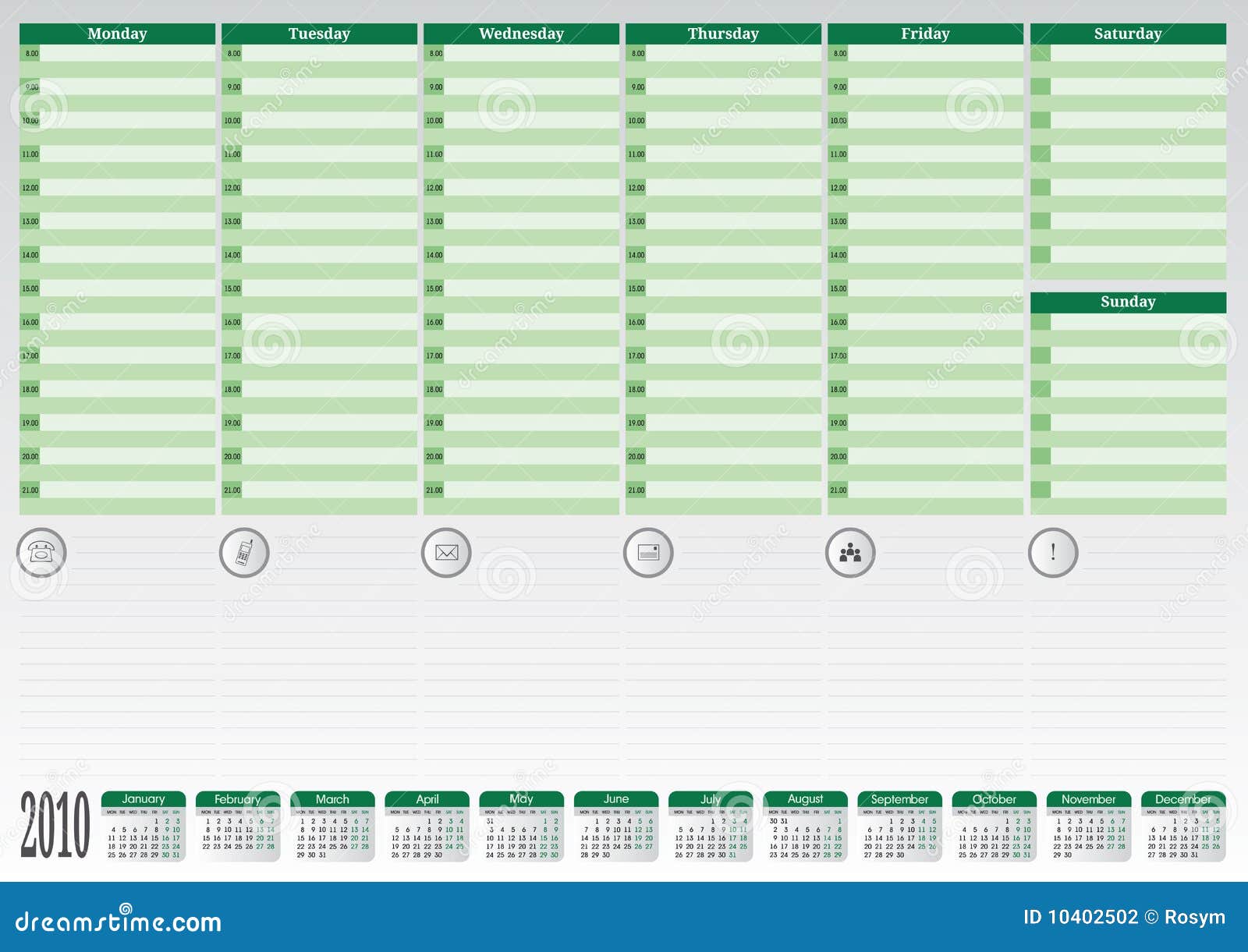Screen dimensions: 1248x952
Task: Open the January mini calendar header
Action: point(144,799)
